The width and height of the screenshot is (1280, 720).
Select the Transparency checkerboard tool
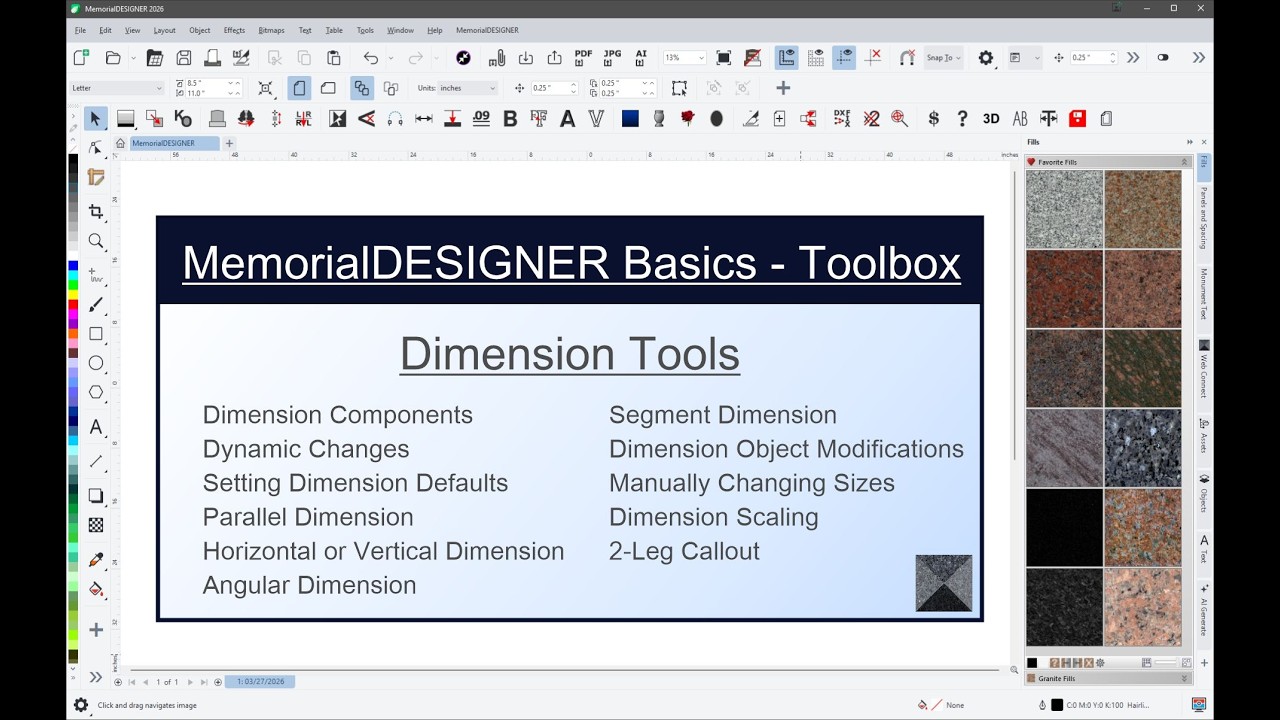click(x=96, y=525)
